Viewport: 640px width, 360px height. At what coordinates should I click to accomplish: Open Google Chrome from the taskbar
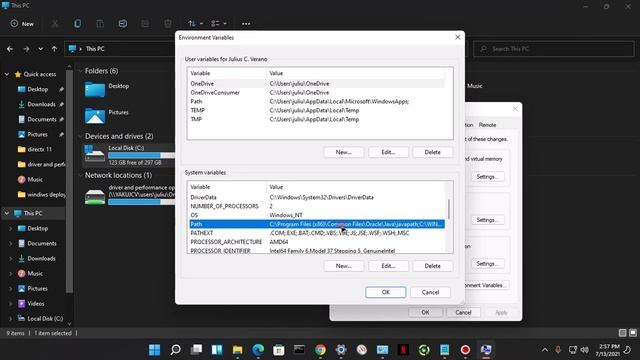[320, 350]
